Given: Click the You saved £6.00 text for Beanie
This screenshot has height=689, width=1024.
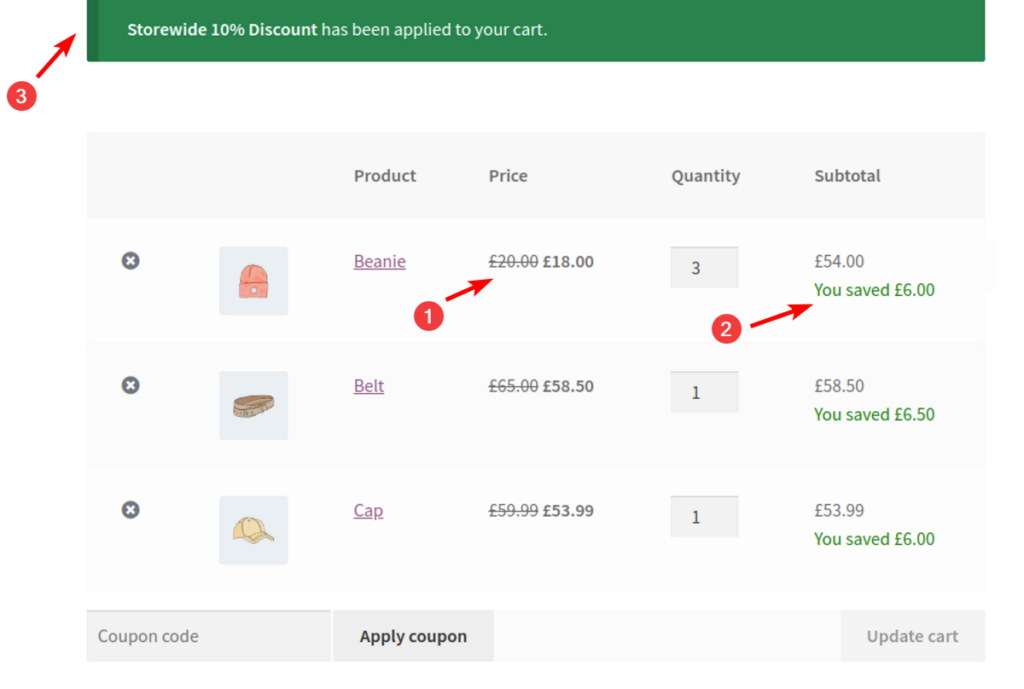Looking at the screenshot, I should point(874,289).
